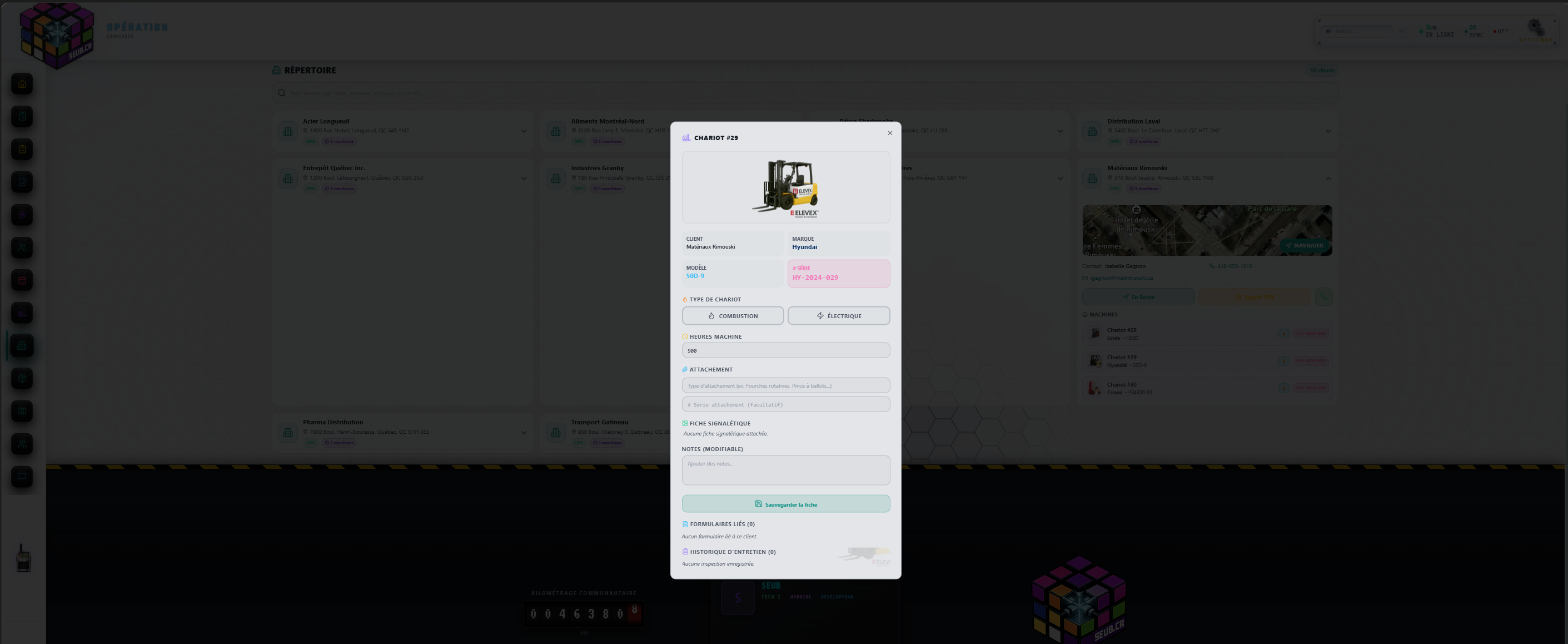Click the radio send paper-plane icon

(1401, 31)
